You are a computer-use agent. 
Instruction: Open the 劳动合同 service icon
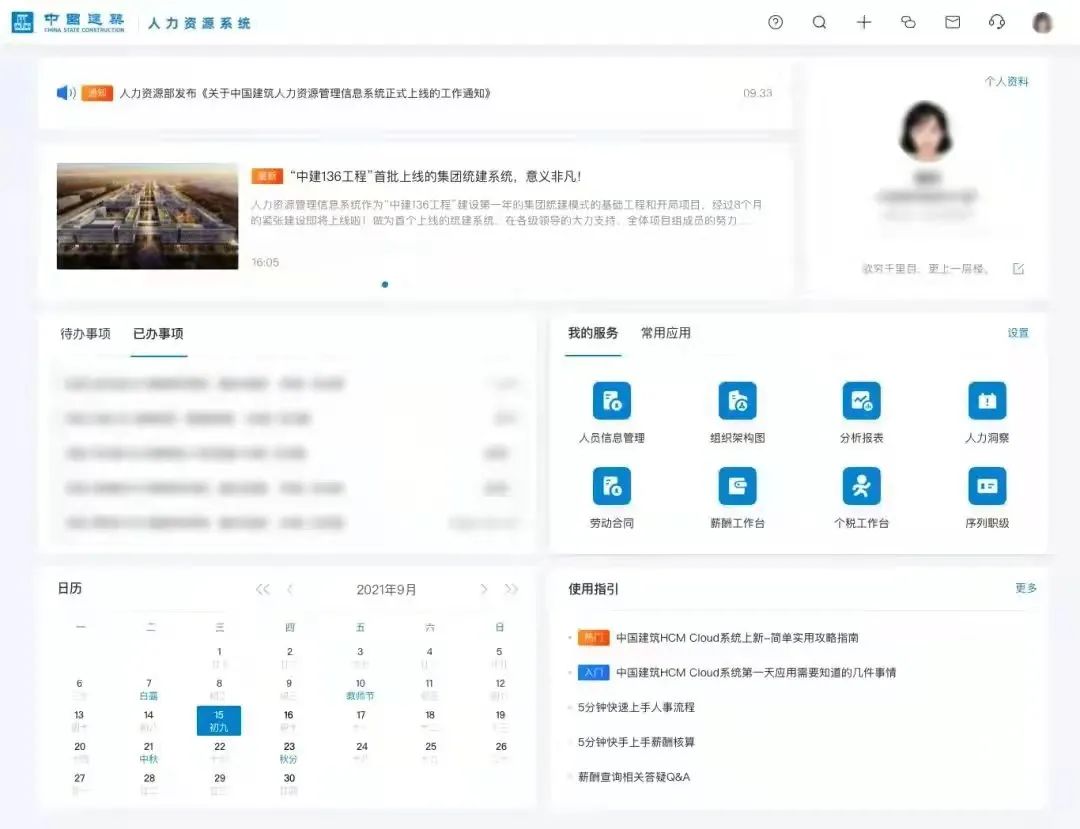tap(611, 486)
